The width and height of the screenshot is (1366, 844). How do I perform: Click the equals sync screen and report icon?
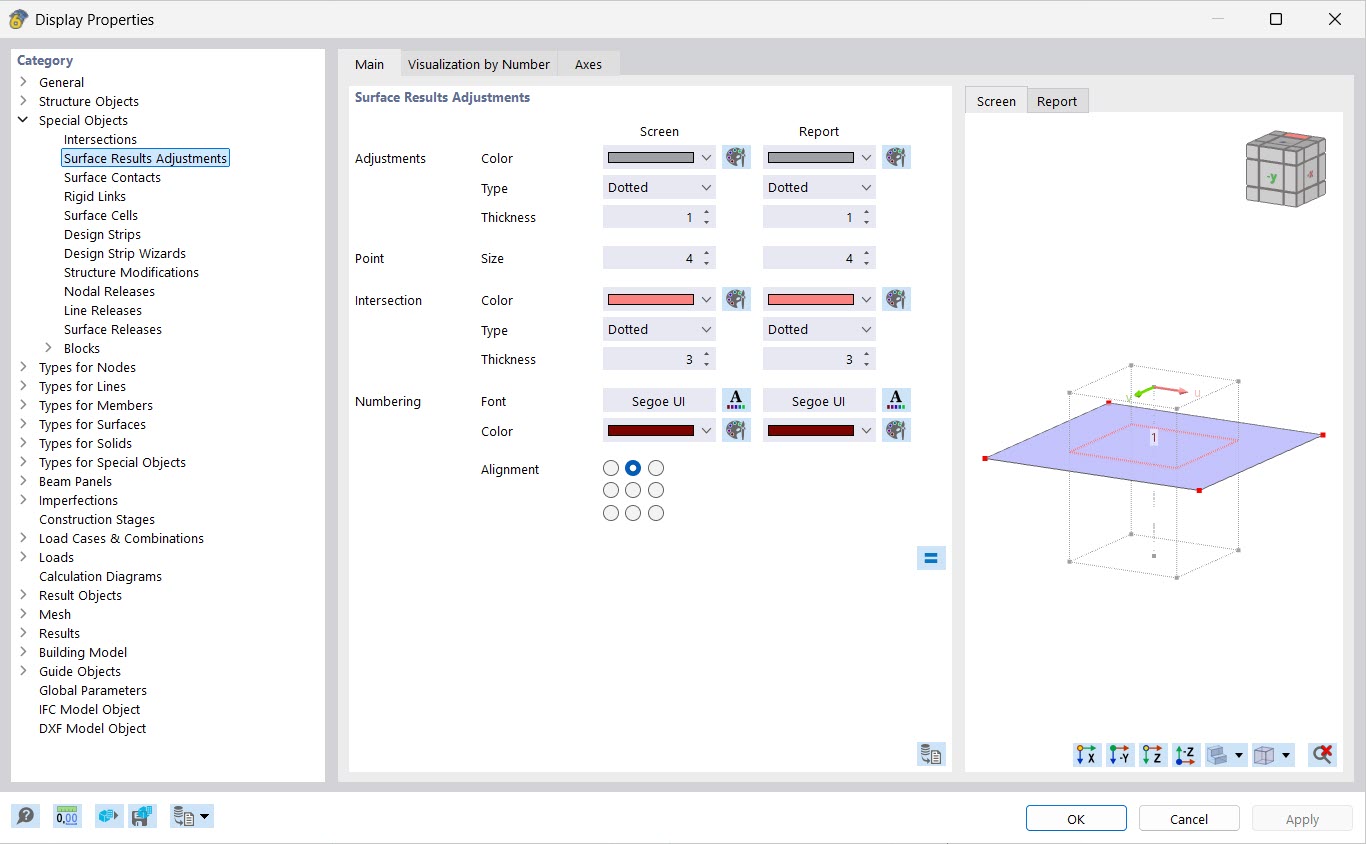pos(930,558)
